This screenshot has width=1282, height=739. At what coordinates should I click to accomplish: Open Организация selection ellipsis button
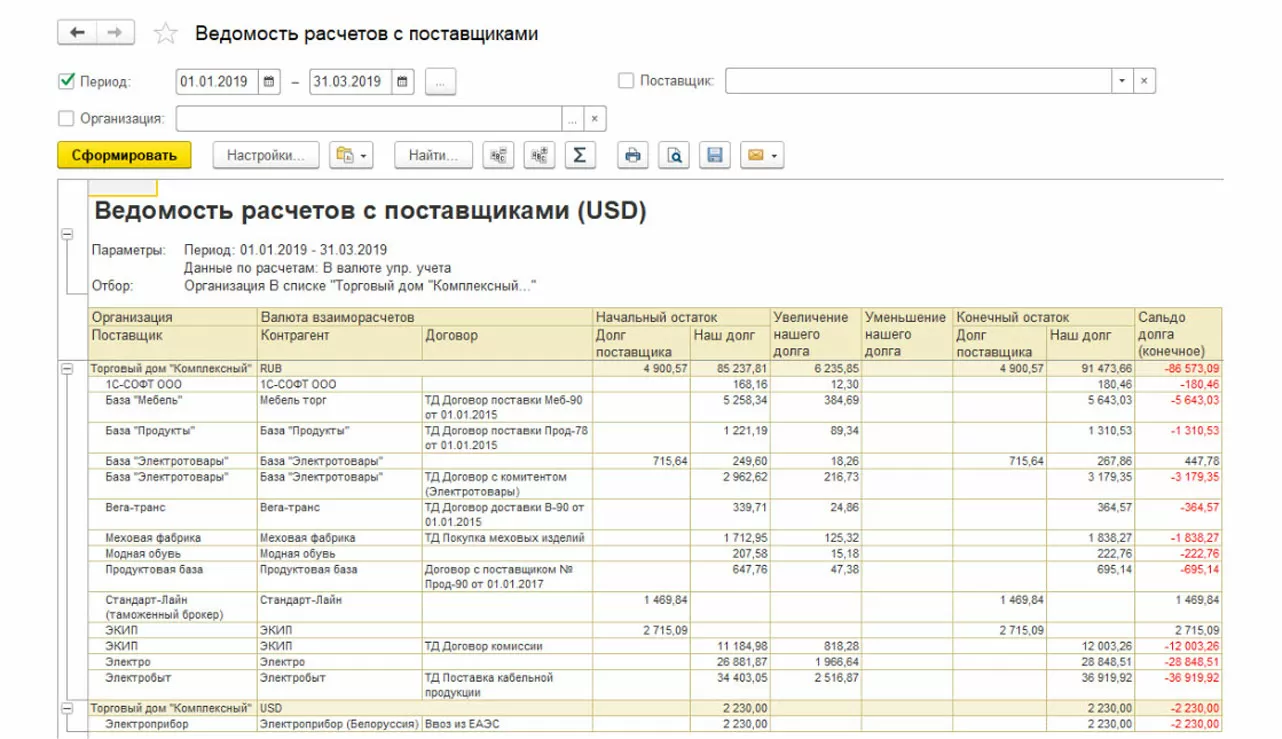[x=573, y=119]
